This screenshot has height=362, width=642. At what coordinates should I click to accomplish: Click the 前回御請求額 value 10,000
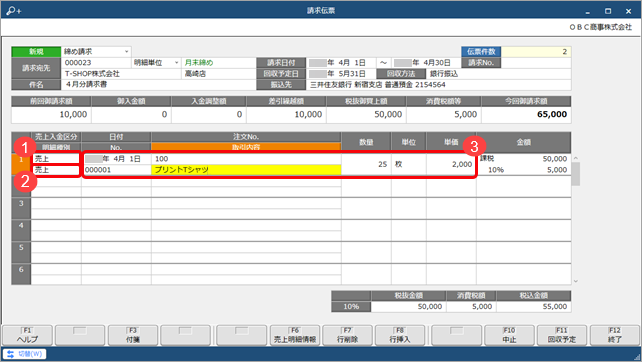73,115
